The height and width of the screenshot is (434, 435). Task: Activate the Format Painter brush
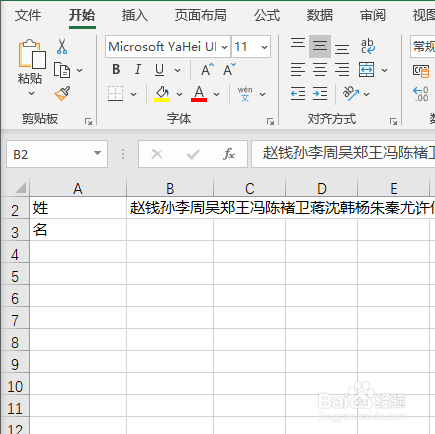tap(62, 93)
